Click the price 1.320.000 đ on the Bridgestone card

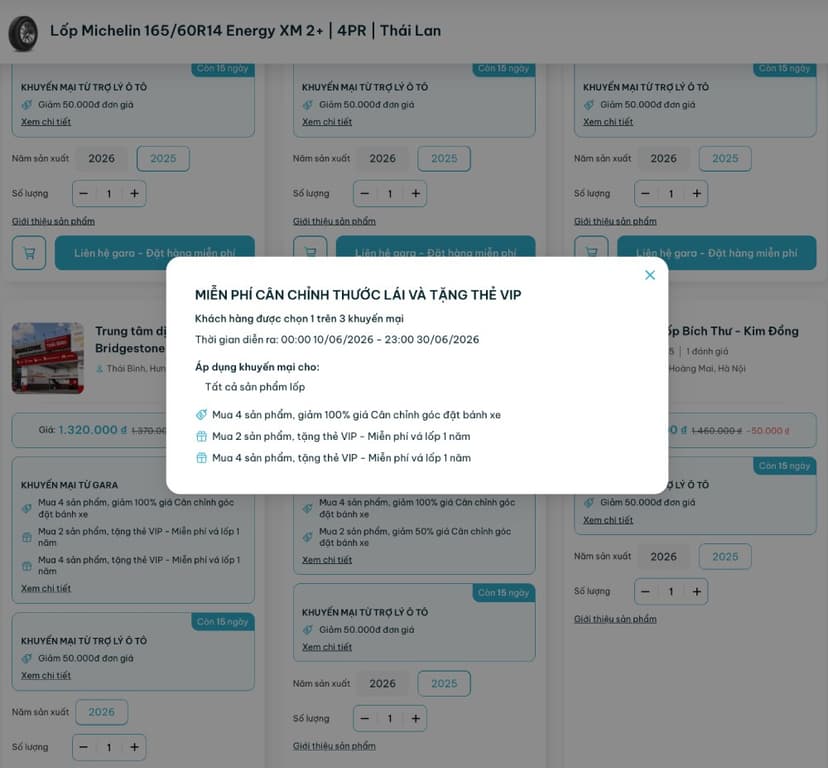tap(92, 430)
